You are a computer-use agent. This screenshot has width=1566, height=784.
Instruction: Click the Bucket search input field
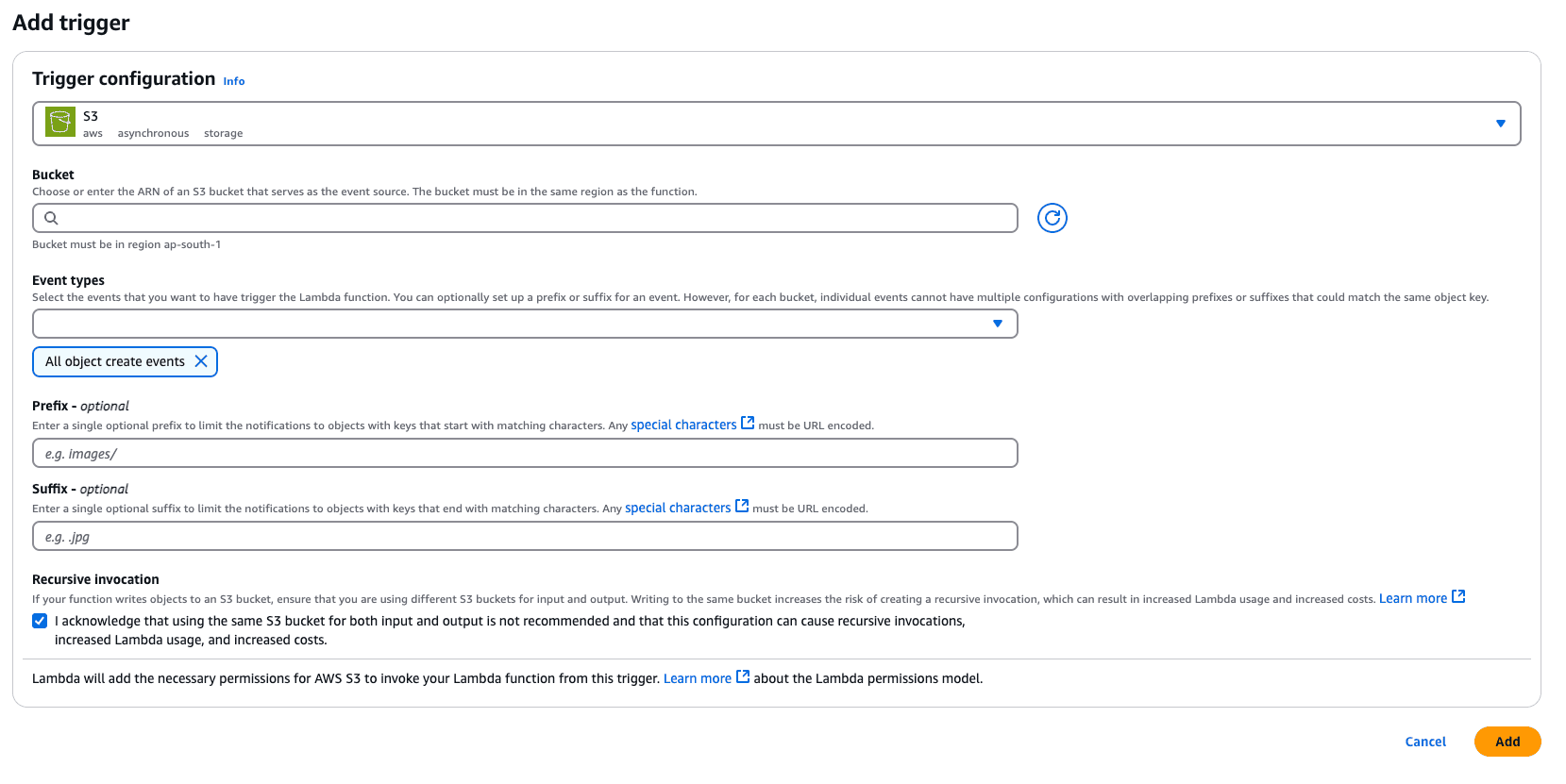pos(529,218)
